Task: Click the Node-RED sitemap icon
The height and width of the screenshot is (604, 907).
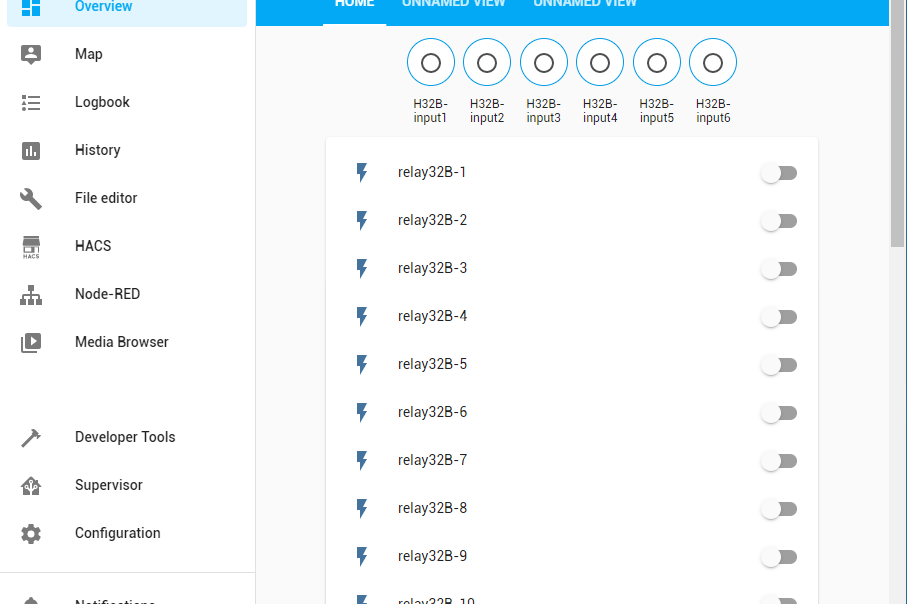Action: (x=31, y=295)
